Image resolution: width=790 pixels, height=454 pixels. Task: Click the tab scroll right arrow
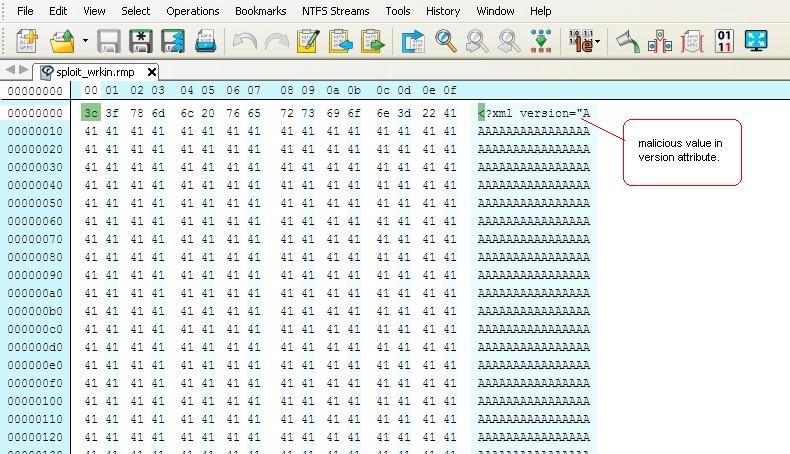coord(23,70)
